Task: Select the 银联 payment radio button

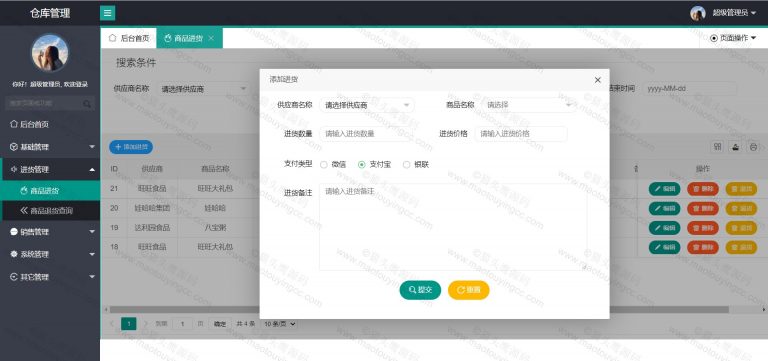Action: pos(406,165)
